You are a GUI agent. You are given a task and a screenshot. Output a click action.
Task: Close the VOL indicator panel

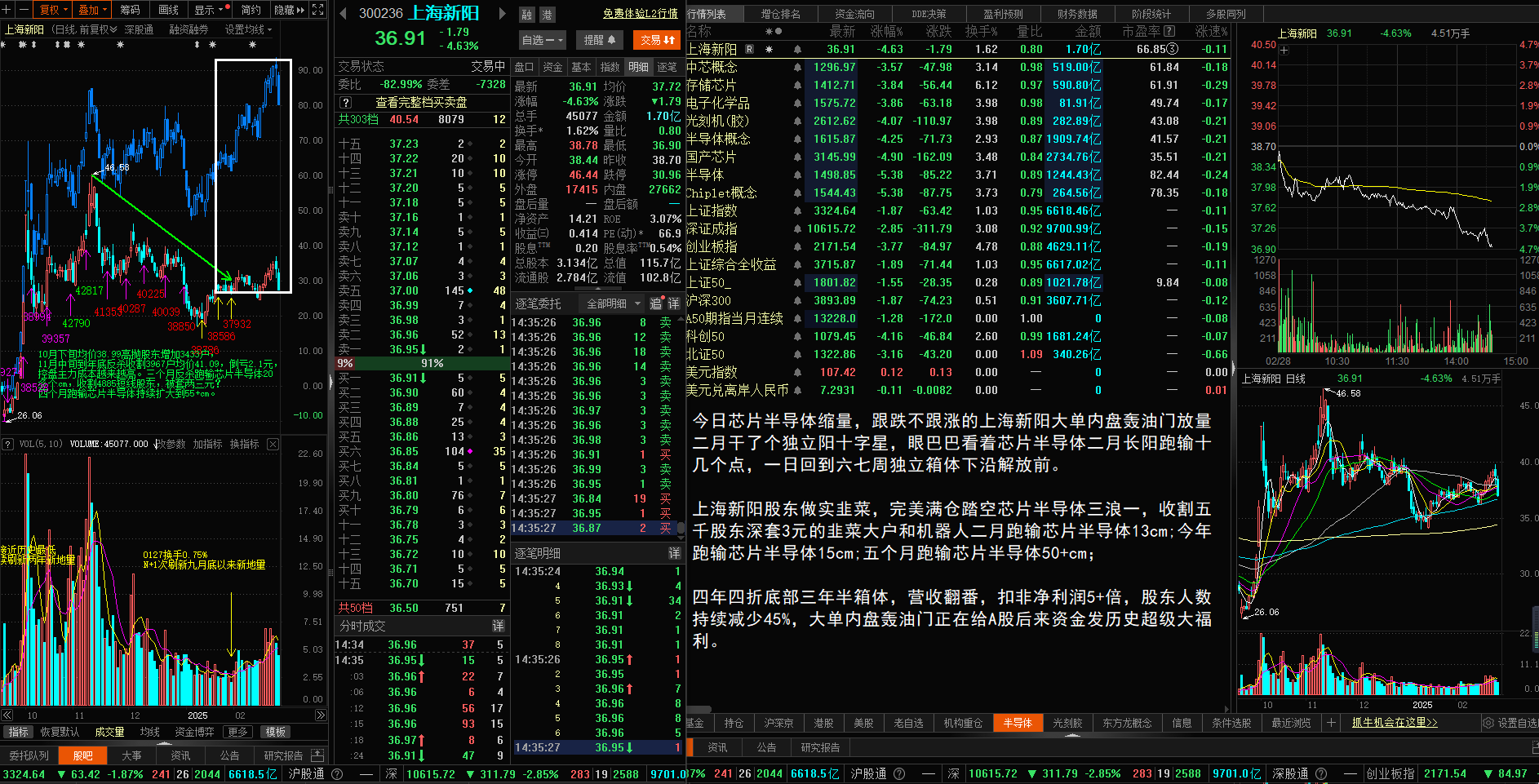coord(273,444)
